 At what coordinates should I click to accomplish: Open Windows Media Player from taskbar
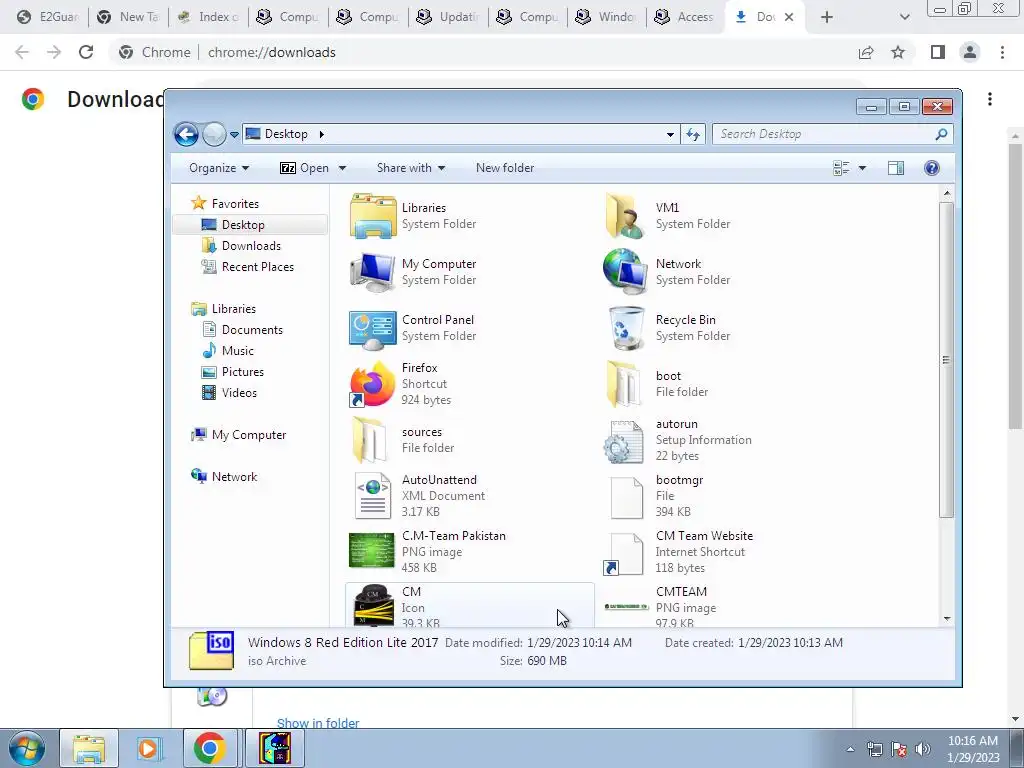pos(148,748)
